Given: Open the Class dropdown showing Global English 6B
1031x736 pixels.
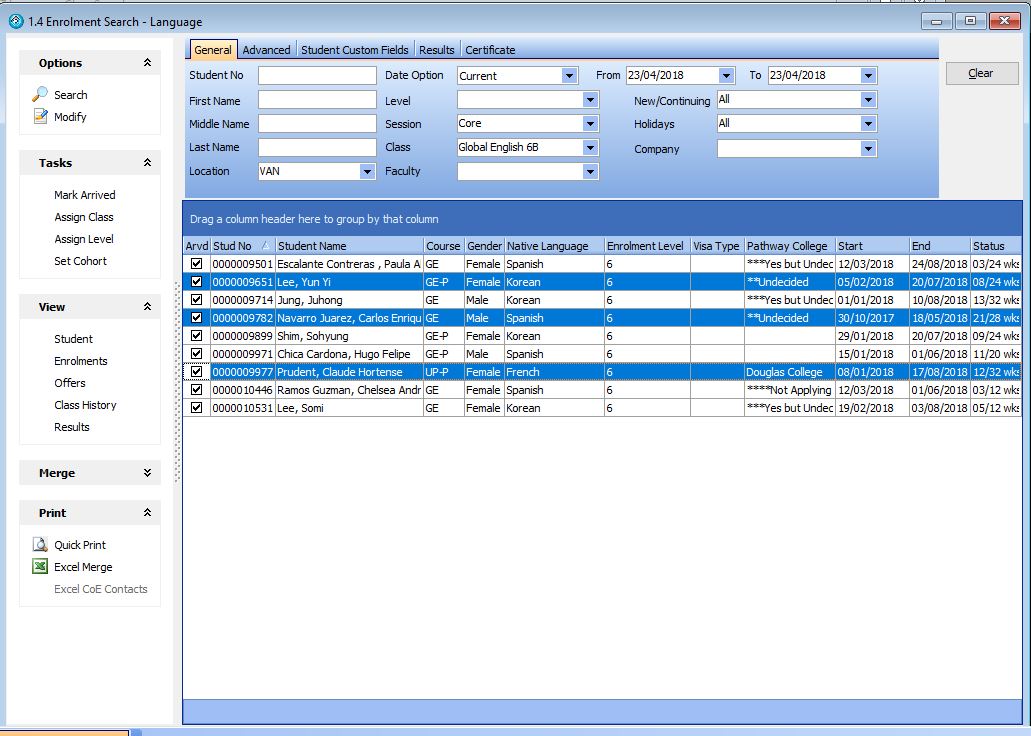Looking at the screenshot, I should pos(590,148).
